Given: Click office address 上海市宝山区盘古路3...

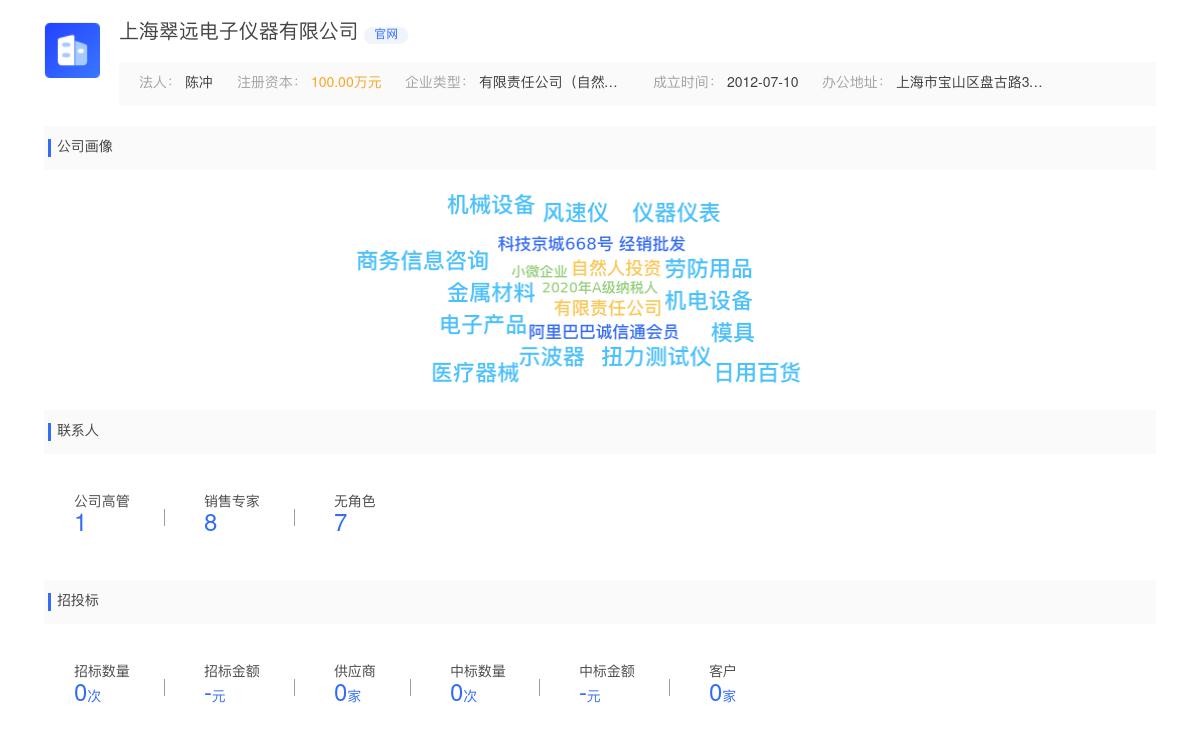Looking at the screenshot, I should (x=969, y=83).
